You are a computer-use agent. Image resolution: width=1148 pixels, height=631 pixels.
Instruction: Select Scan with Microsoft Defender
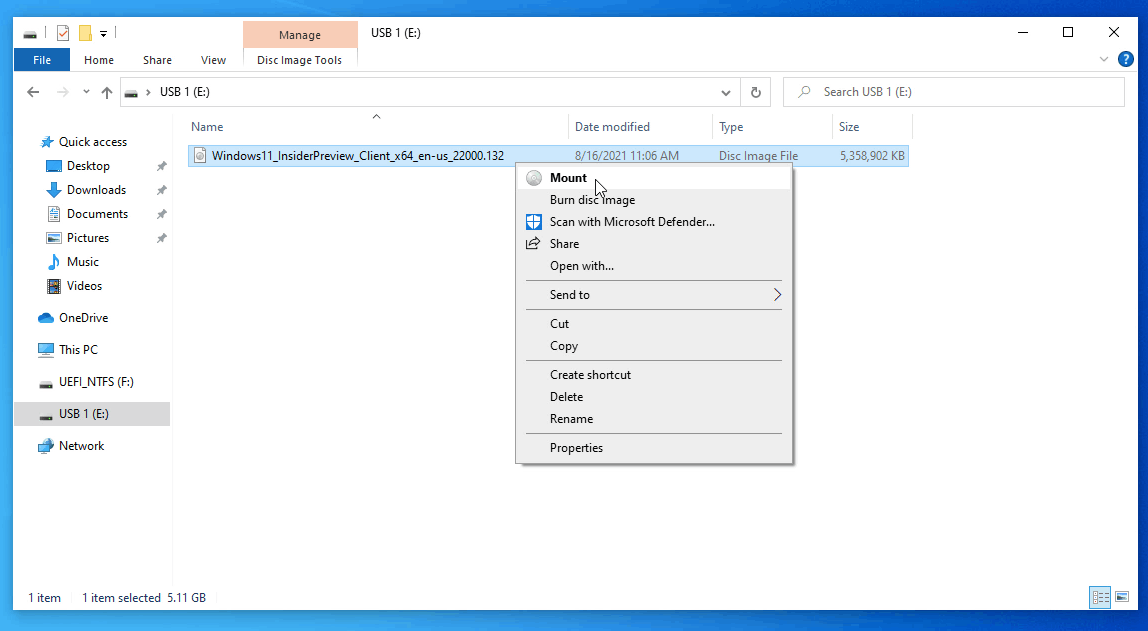pos(654,222)
